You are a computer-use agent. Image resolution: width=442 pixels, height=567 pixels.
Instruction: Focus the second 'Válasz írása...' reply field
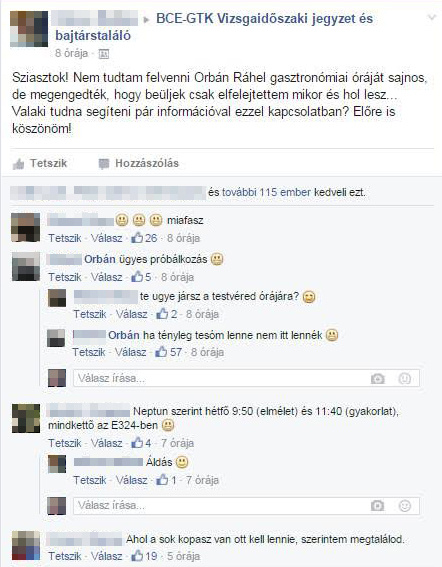click(x=246, y=506)
